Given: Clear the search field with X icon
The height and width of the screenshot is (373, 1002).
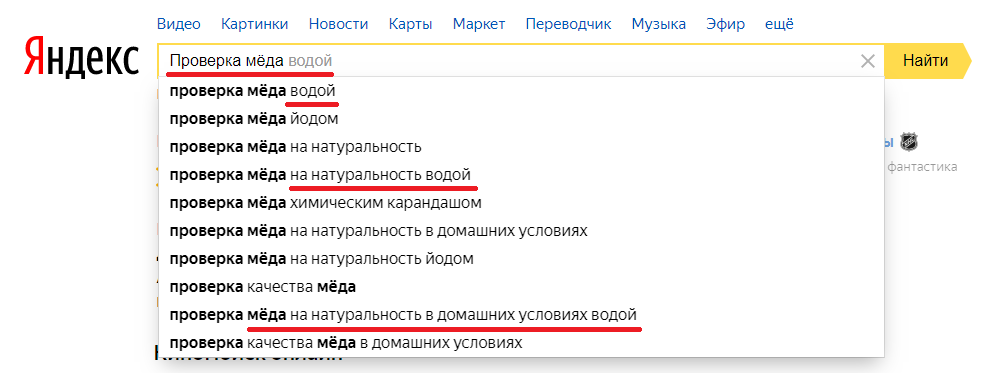Looking at the screenshot, I should click(x=867, y=61).
